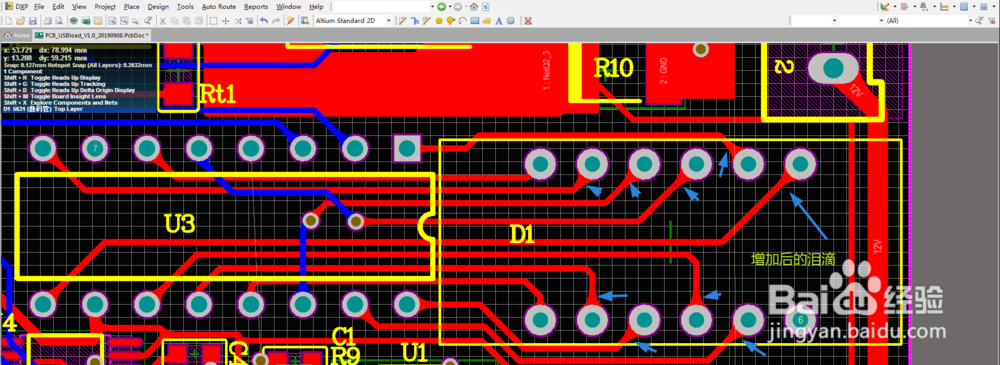Click the Open document folder icon
The height and width of the screenshot is (365, 1000).
20,21
